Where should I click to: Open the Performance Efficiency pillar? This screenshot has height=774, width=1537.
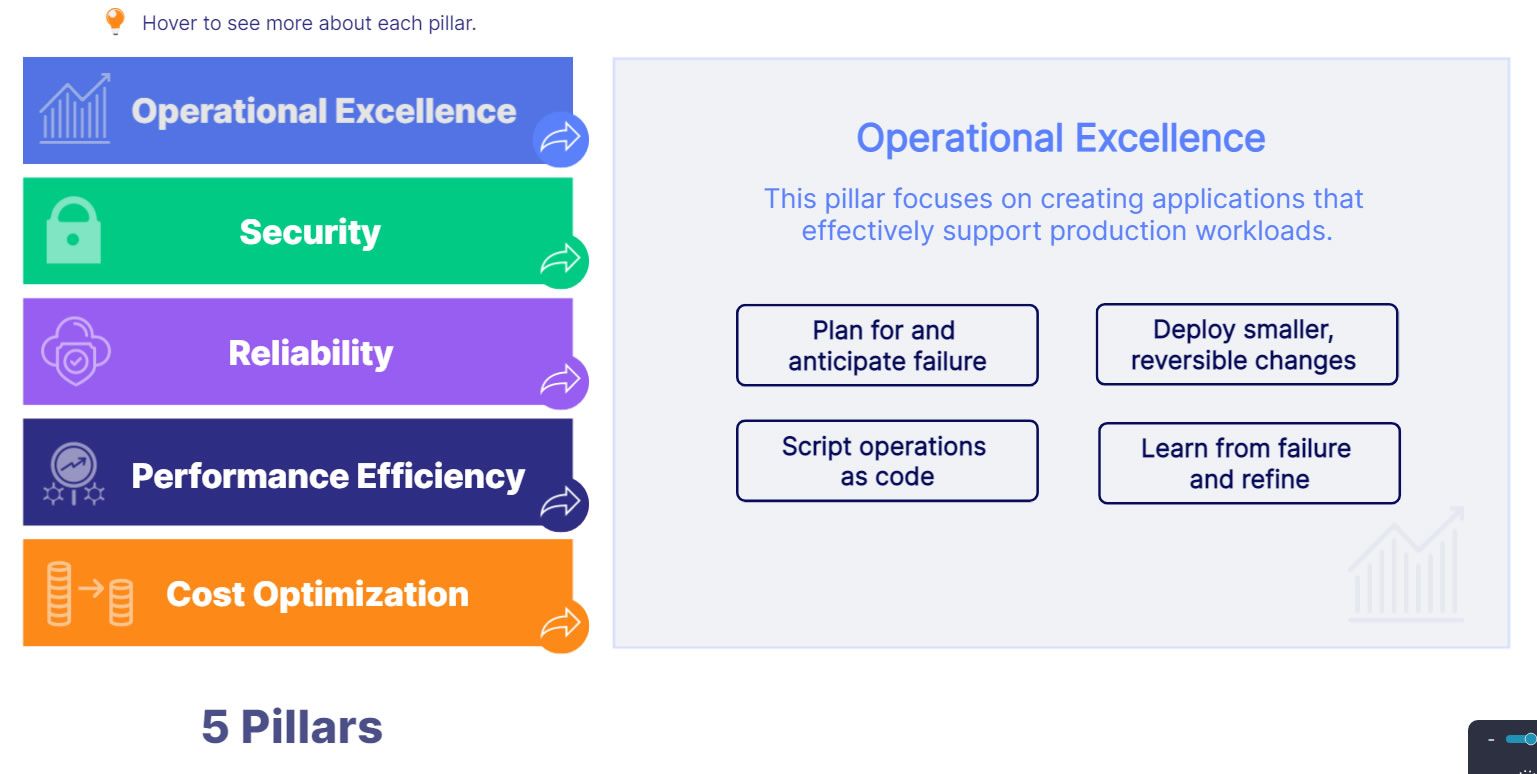pos(327,476)
